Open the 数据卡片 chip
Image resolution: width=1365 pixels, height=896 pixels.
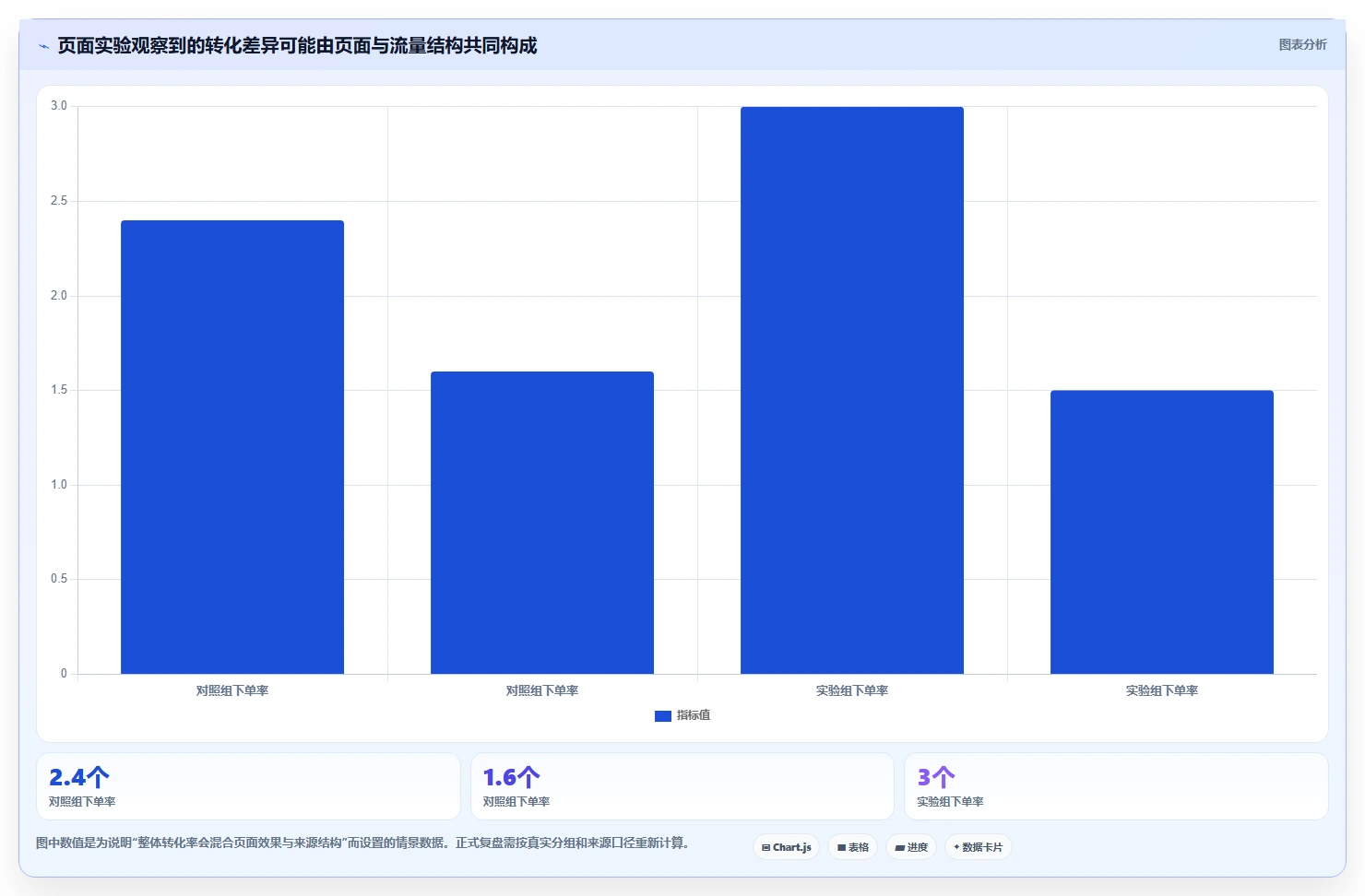coord(979,847)
